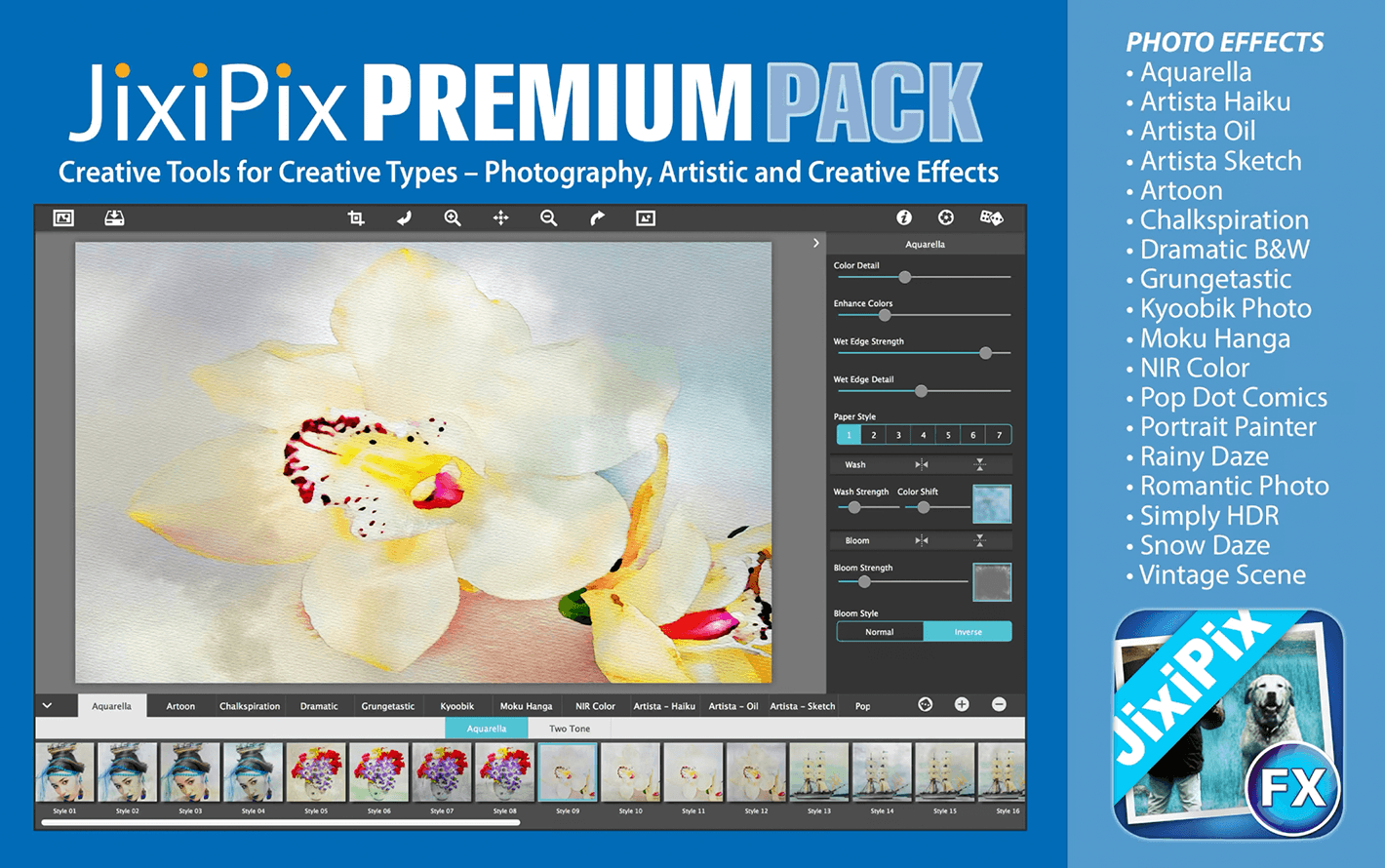Switch to Artista – Oil tab
Screen dimensions: 1385x868
(733, 706)
